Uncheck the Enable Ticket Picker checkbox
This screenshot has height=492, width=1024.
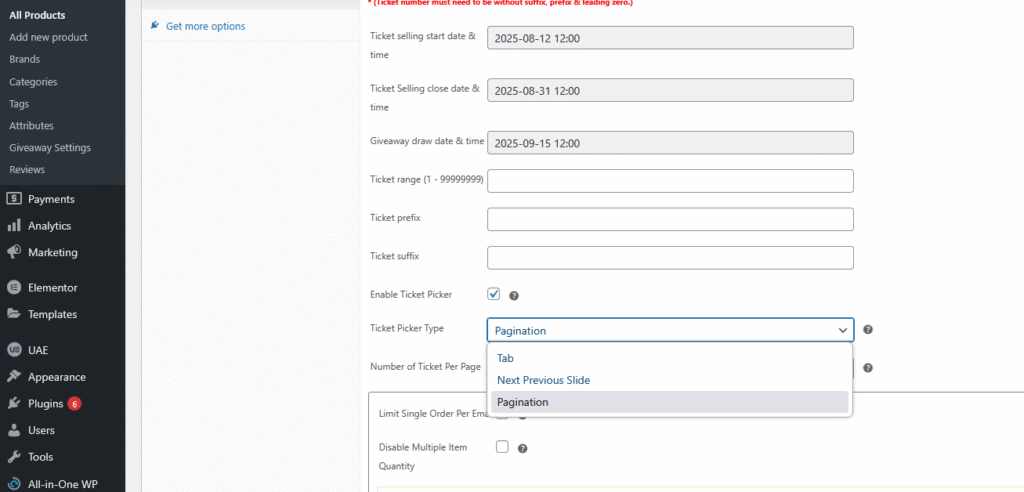[494, 294]
